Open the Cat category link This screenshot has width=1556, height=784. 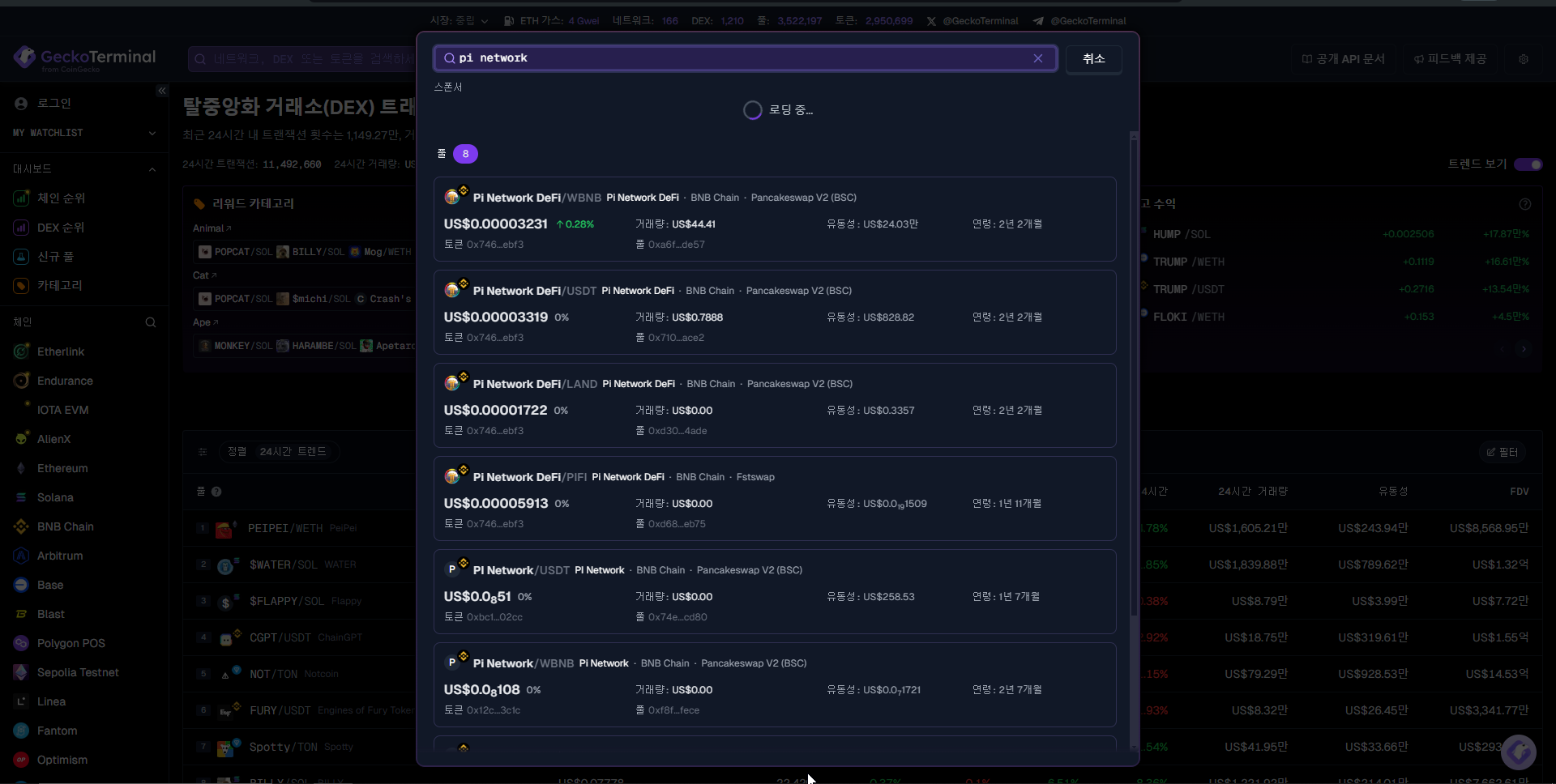(205, 275)
